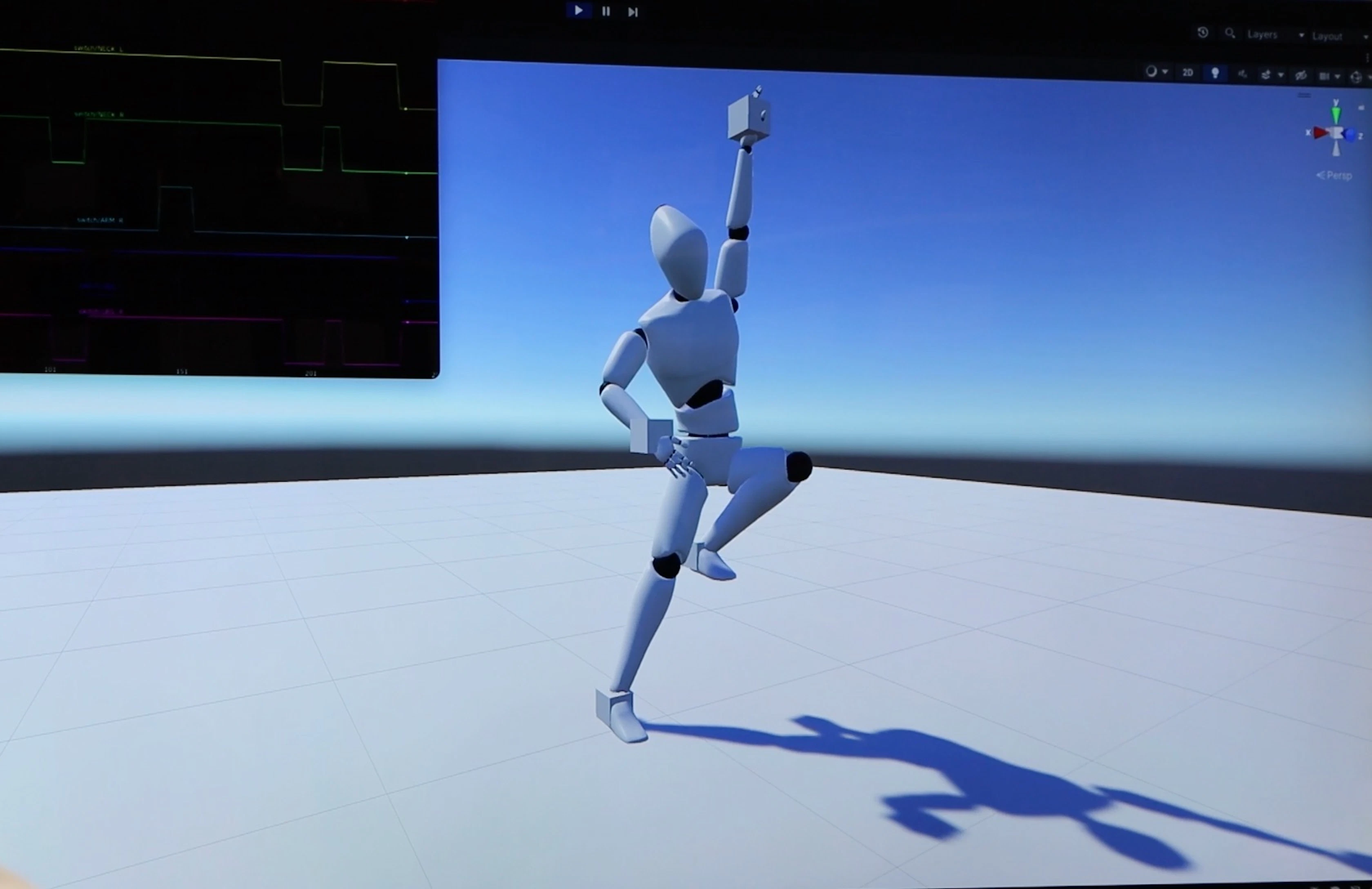Image resolution: width=1372 pixels, height=889 pixels.
Task: Click the Play button in the toolbar
Action: 579,10
